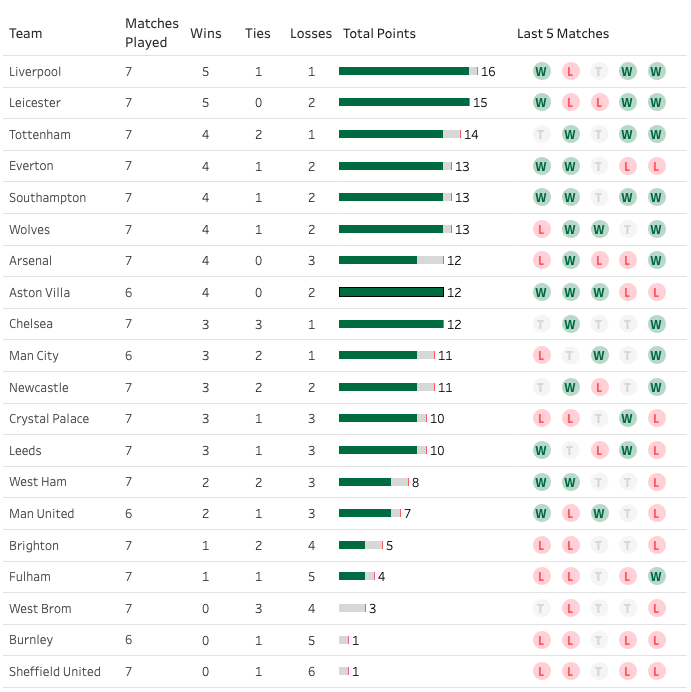Click Man City's red L result icon
Viewport: 691px width, 692px height.
(541, 355)
